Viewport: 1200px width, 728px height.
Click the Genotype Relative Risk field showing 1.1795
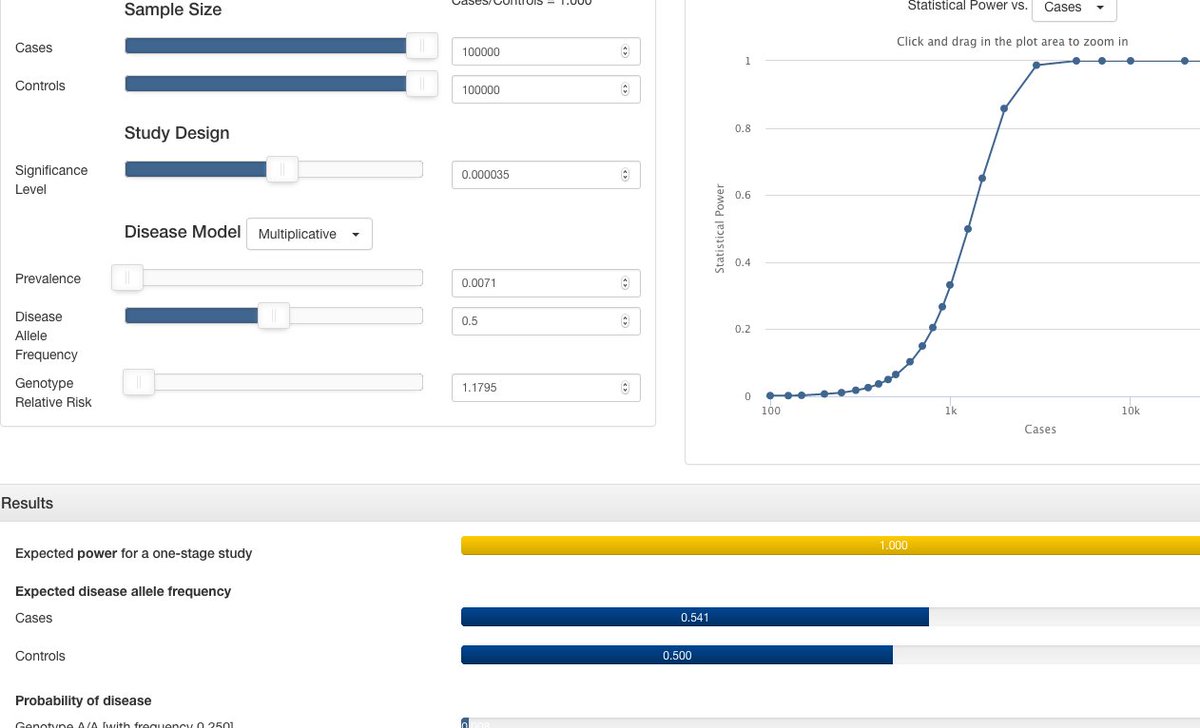click(x=546, y=388)
